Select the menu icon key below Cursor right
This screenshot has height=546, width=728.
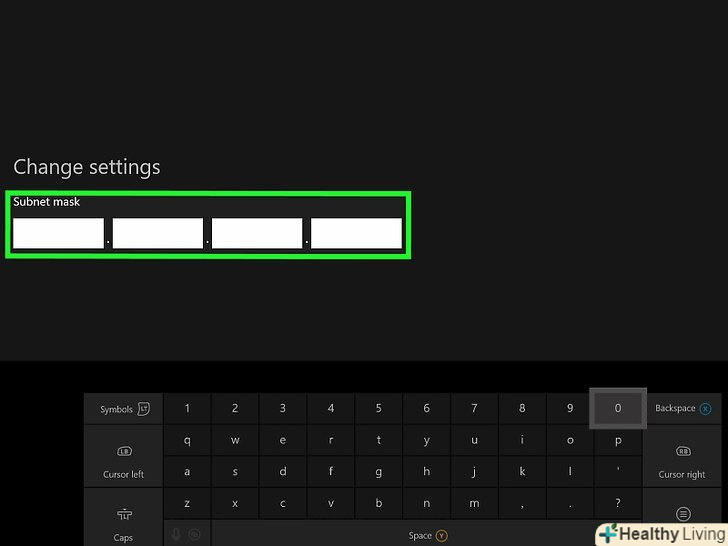point(682,514)
